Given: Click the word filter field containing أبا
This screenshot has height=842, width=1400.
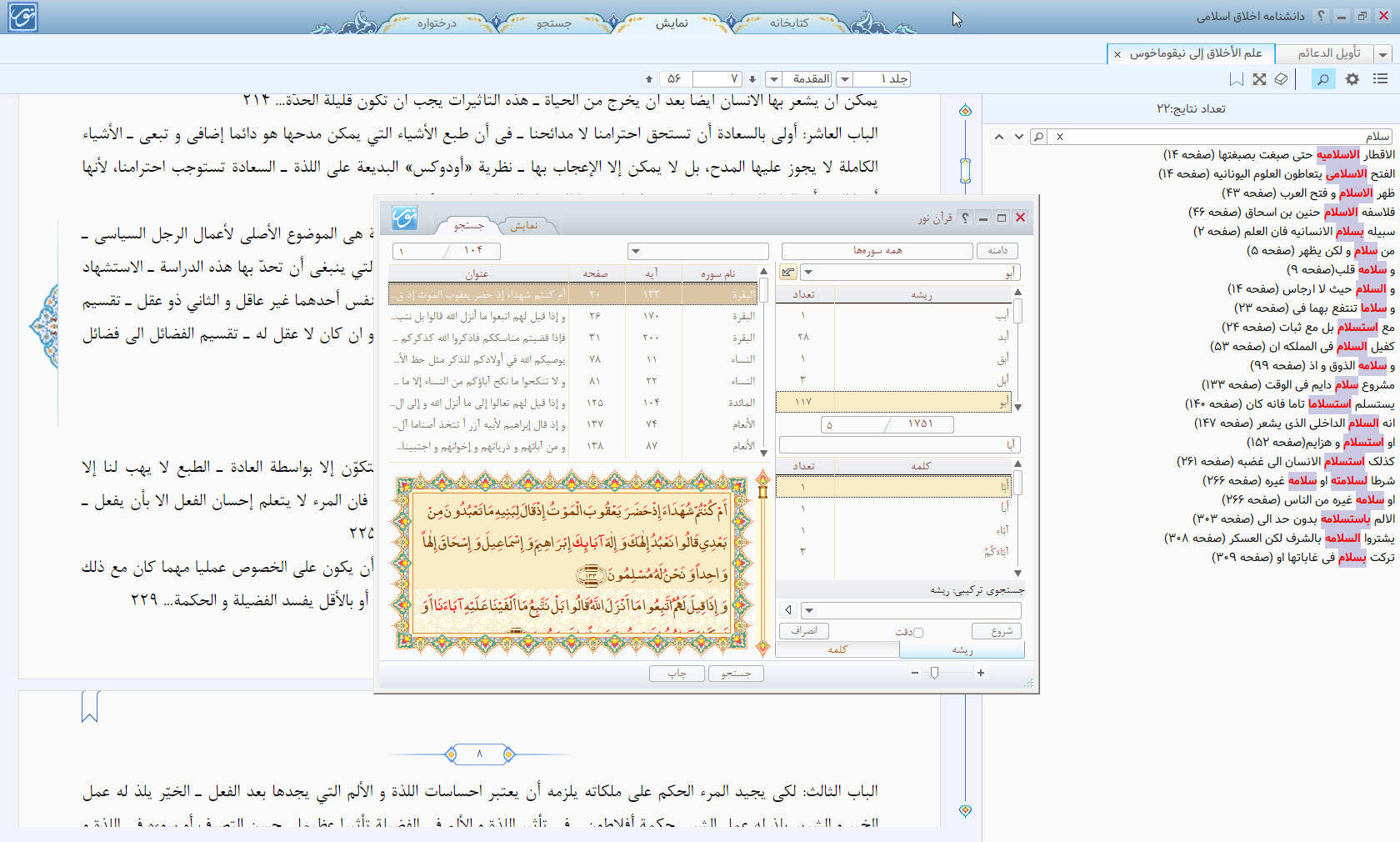Looking at the screenshot, I should pyautogui.click(x=899, y=445).
